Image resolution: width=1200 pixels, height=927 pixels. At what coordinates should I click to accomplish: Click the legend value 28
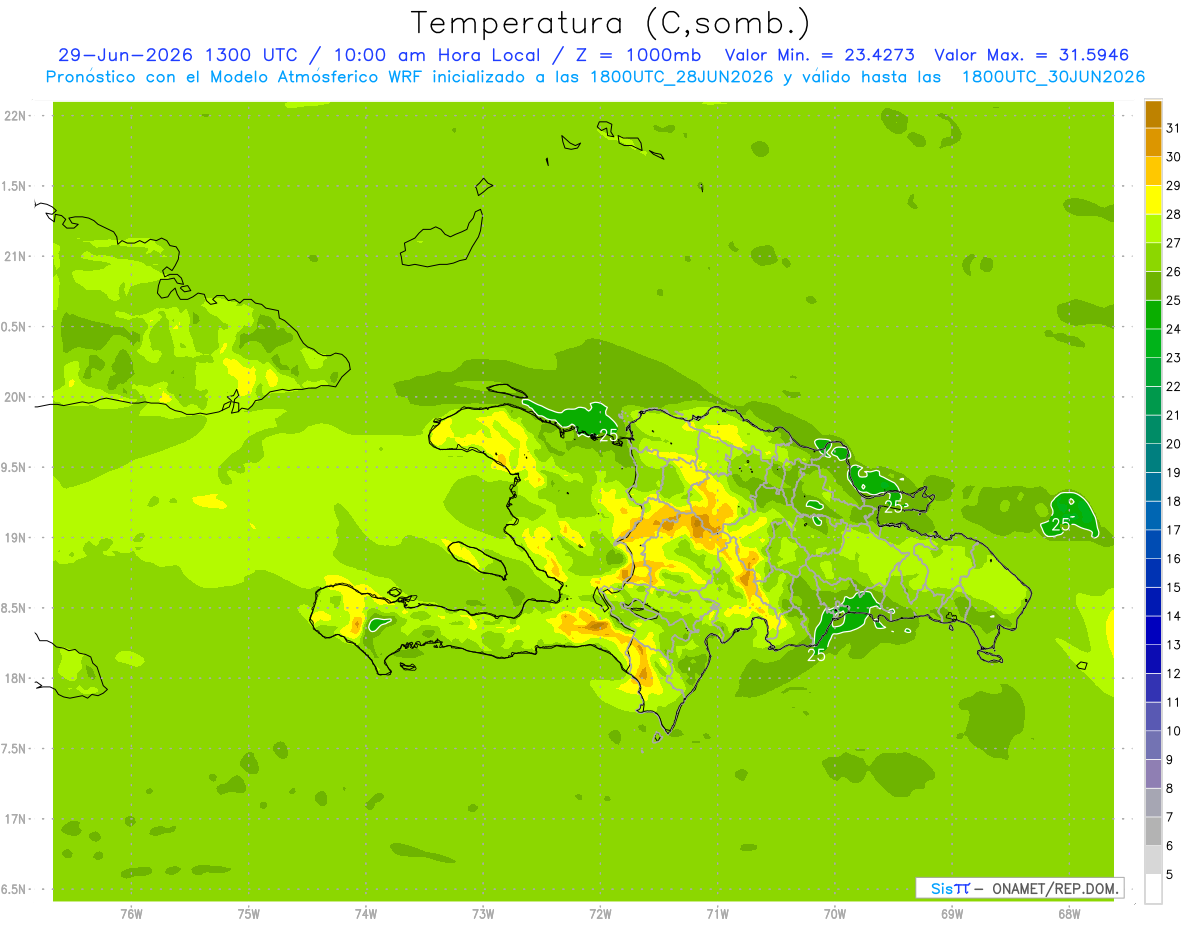1174,214
